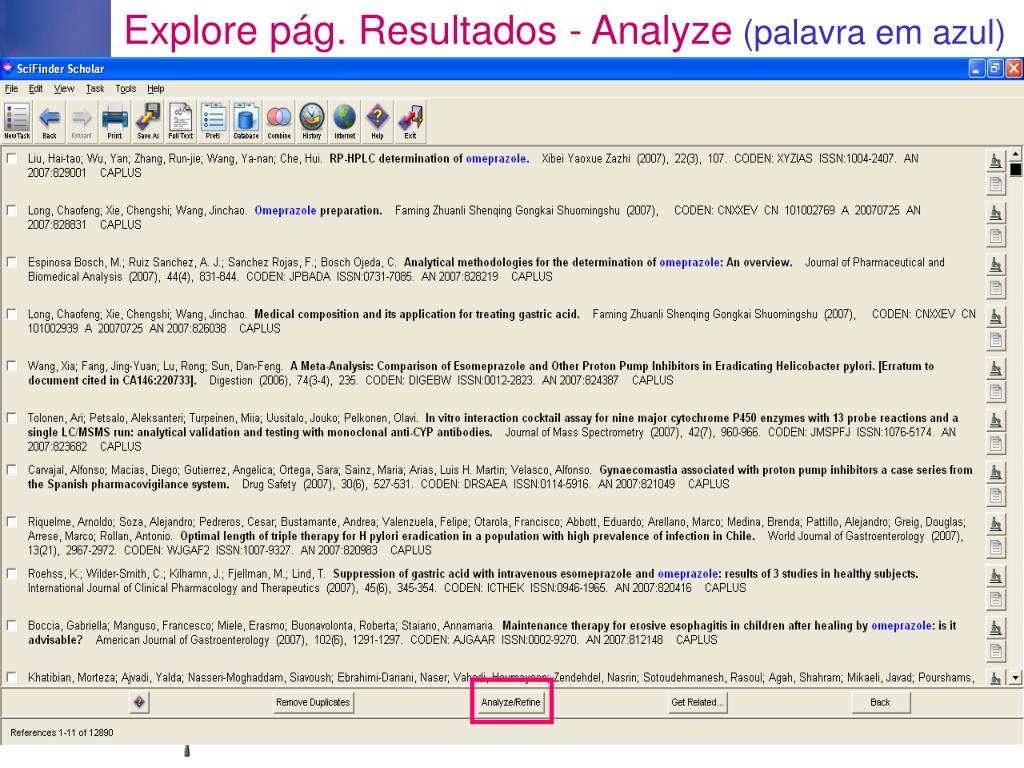Open Prefs toolbar icon

pos(214,121)
